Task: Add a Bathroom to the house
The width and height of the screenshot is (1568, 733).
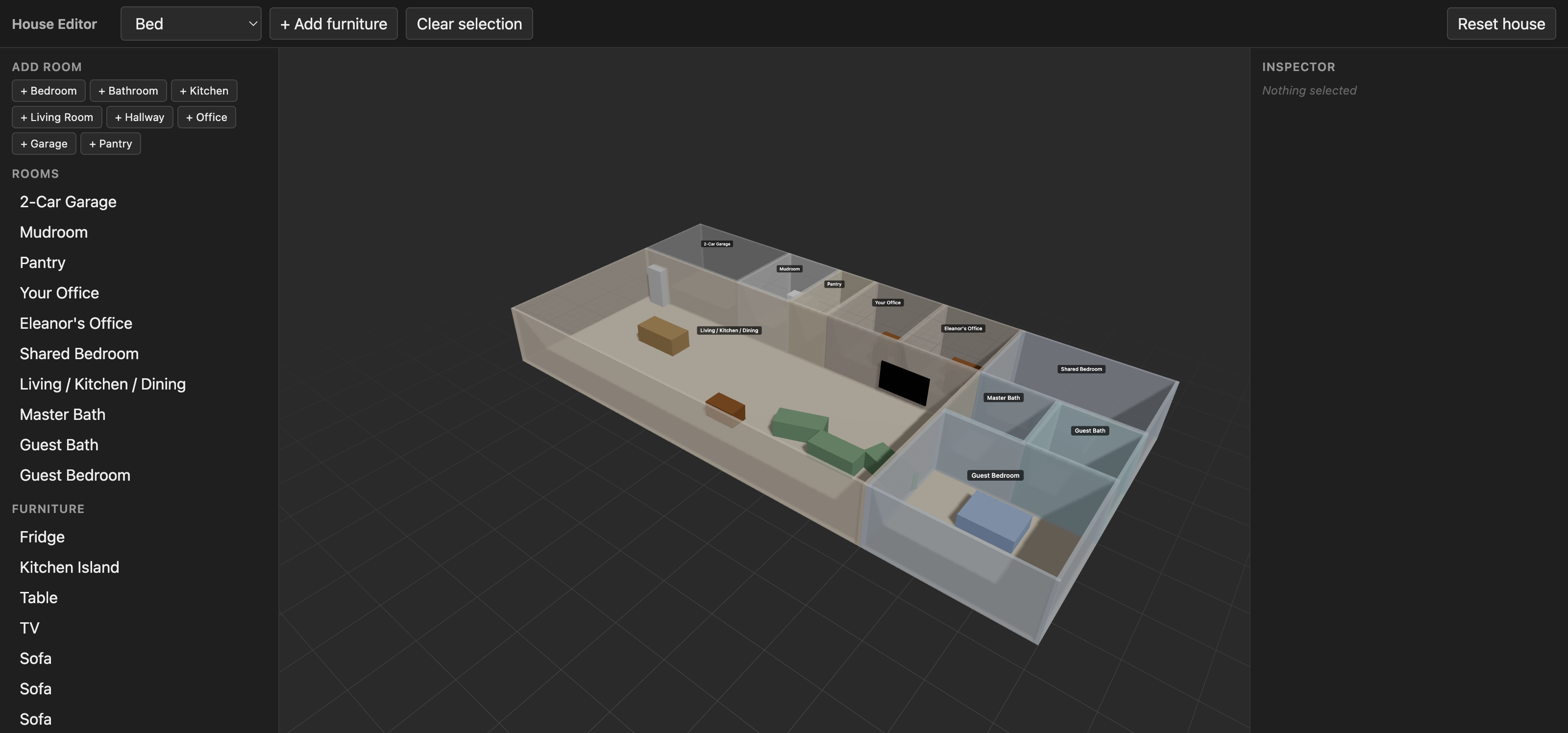Action: coord(128,90)
